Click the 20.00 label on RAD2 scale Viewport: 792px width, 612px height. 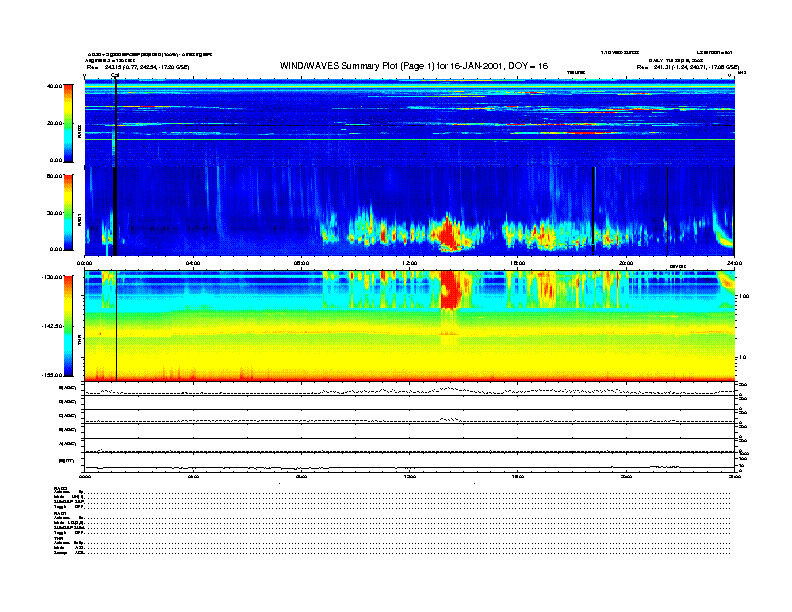pos(54,123)
